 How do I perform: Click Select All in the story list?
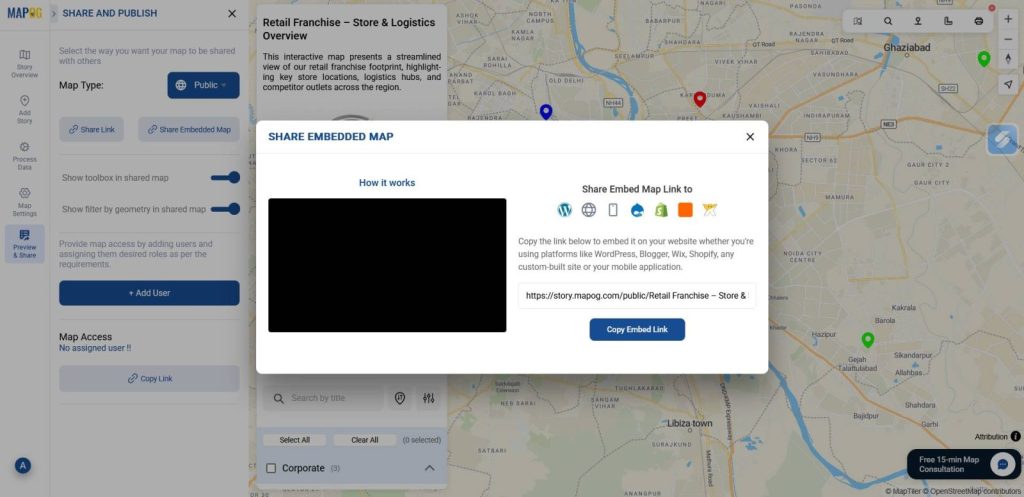coord(295,440)
